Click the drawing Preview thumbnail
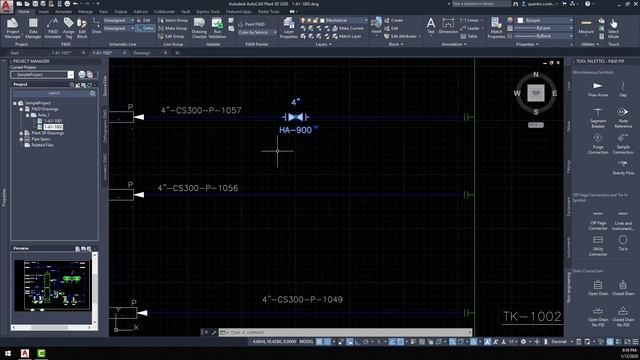Viewport: 640px width, 360px height. (x=52, y=285)
